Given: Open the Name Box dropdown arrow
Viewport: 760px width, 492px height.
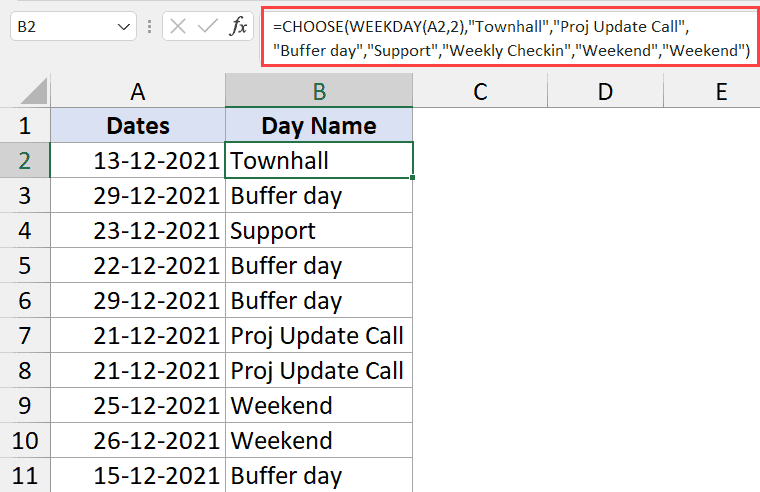Looking at the screenshot, I should coord(124,27).
